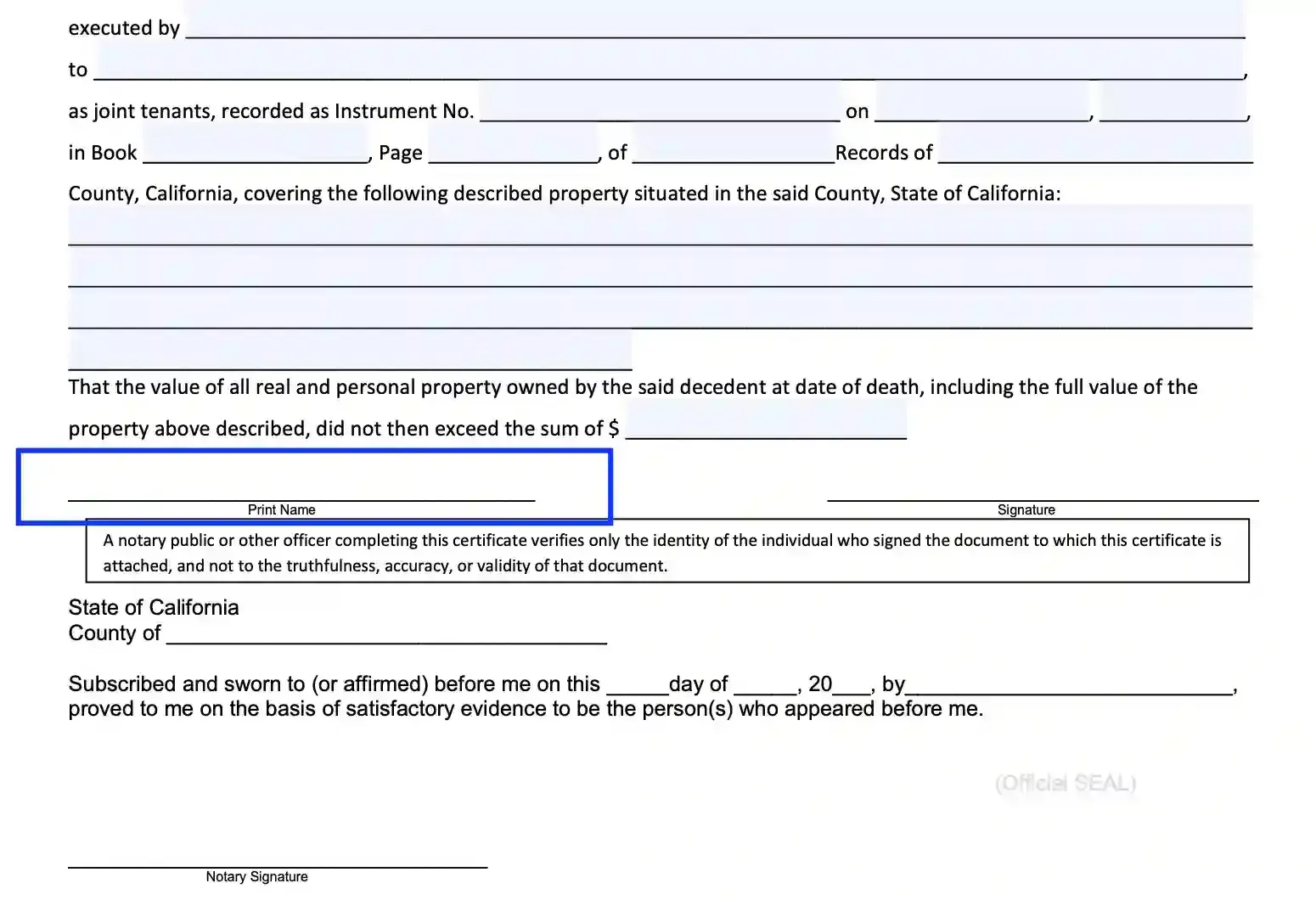The image size is (1316, 900).
Task: Select the Page number field
Action: [514, 144]
